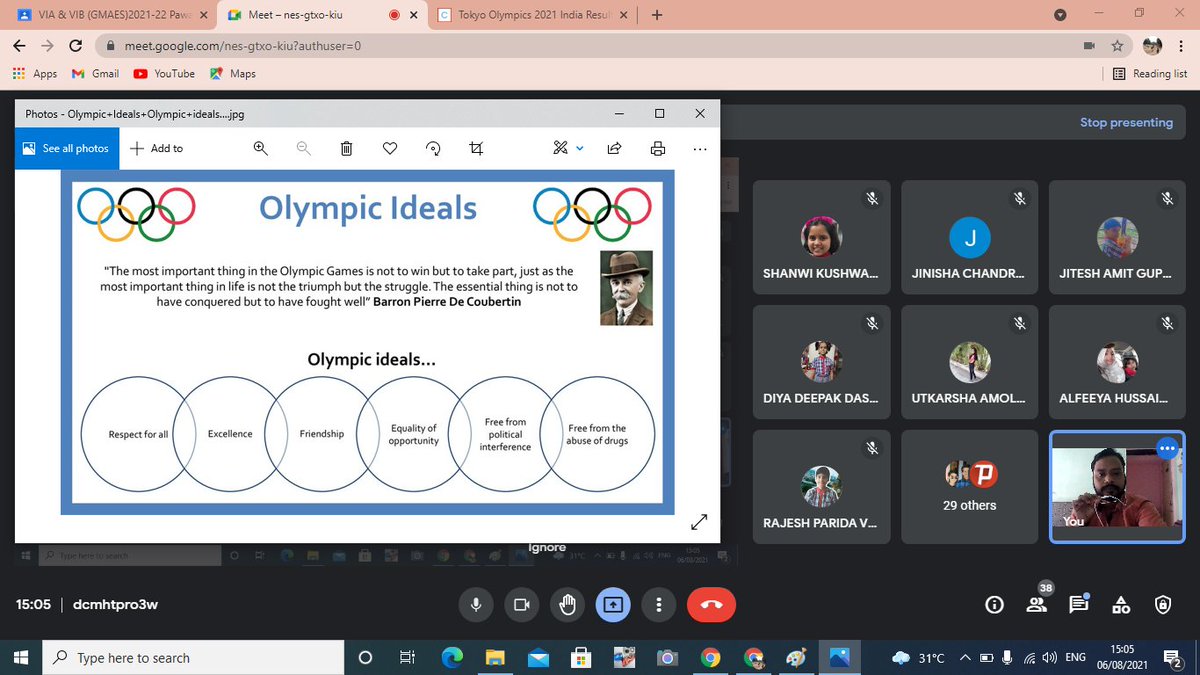Viewport: 1200px width, 675px height.
Task: Open the Camera app from the taskbar
Action: pyautogui.click(x=667, y=657)
